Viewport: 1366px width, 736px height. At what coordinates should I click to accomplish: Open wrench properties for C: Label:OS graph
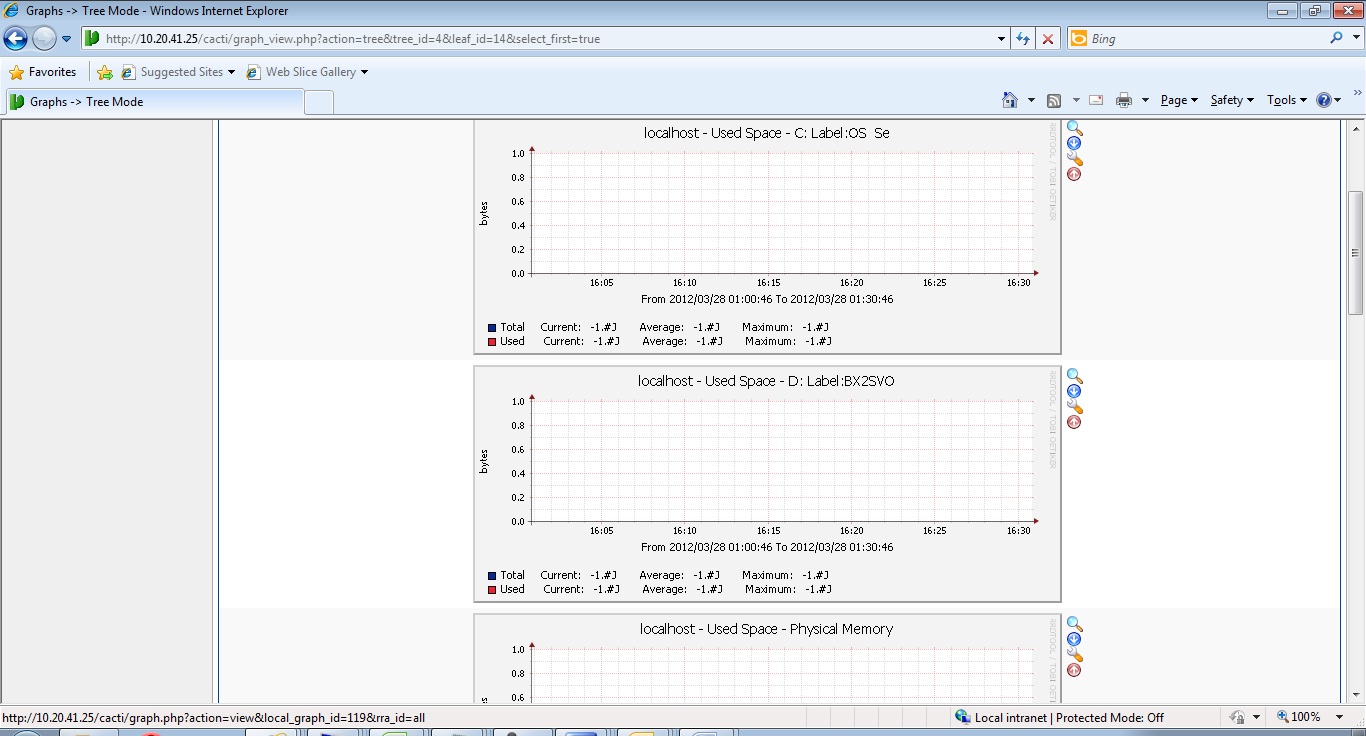(x=1075, y=159)
